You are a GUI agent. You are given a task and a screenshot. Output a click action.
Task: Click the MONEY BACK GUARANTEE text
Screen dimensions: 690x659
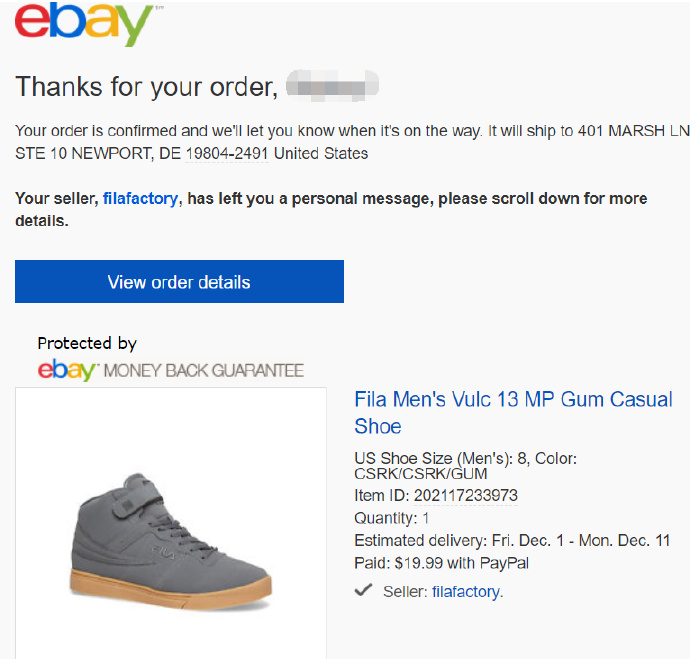[x=203, y=371]
